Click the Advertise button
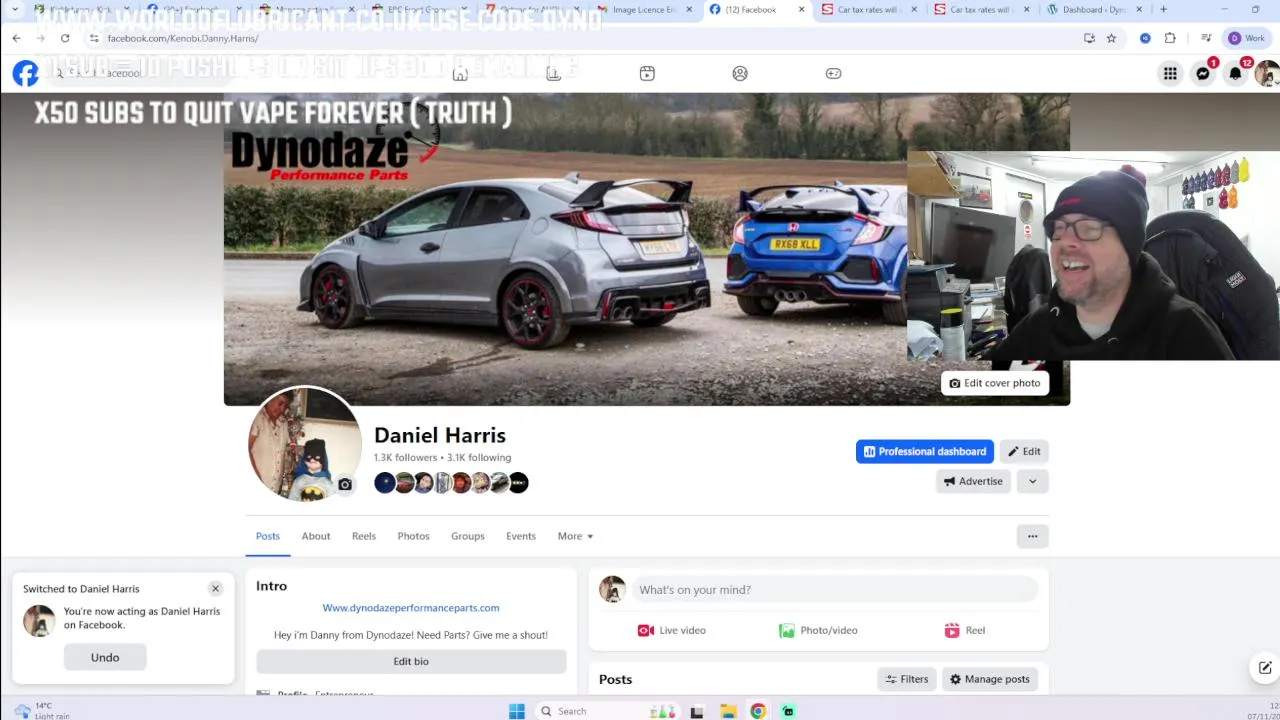This screenshot has height=720, width=1280. [x=973, y=481]
